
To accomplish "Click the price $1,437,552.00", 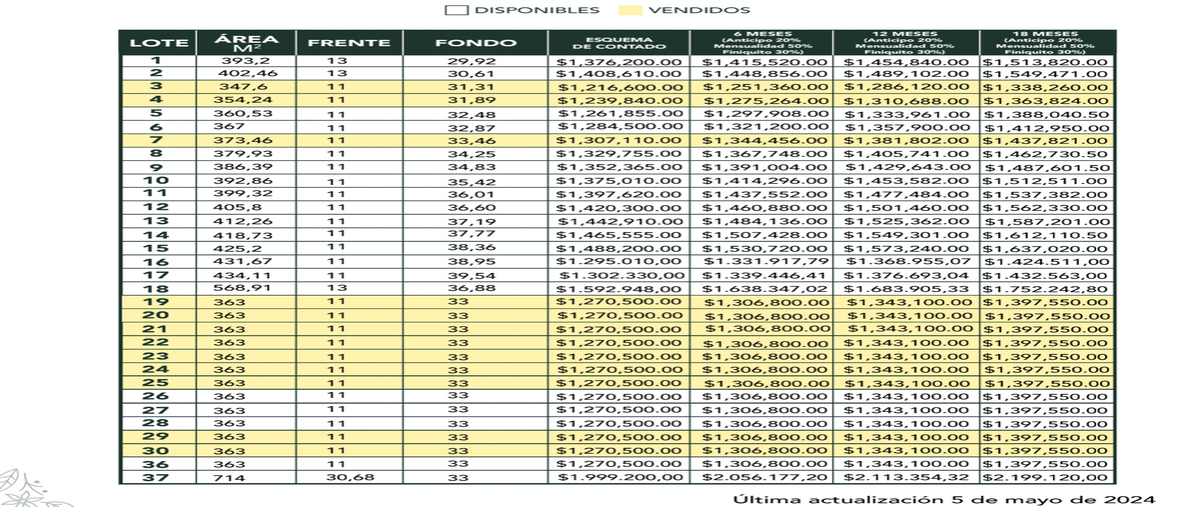I will 764,193.
